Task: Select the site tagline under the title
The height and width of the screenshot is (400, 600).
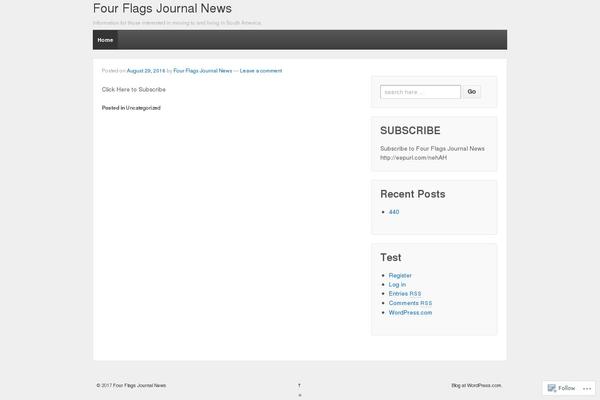Action: click(177, 23)
